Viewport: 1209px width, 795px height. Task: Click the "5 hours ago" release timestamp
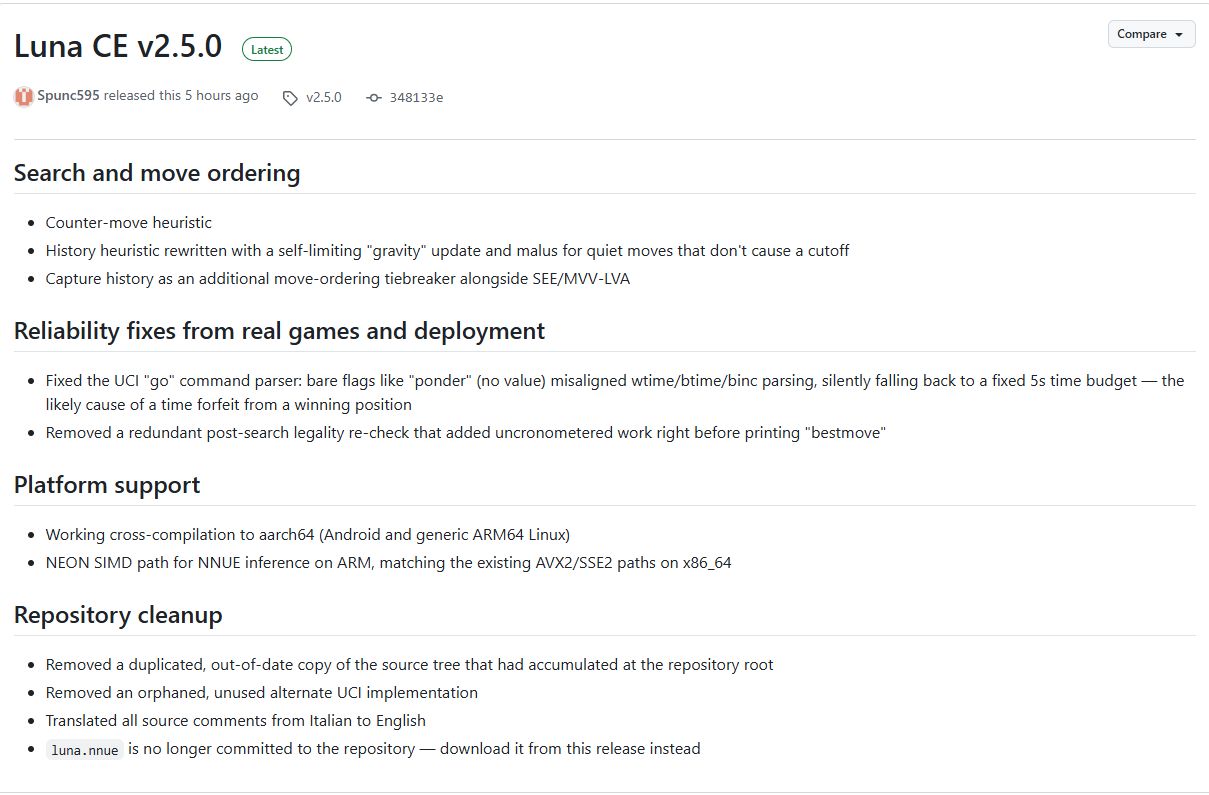coord(221,96)
